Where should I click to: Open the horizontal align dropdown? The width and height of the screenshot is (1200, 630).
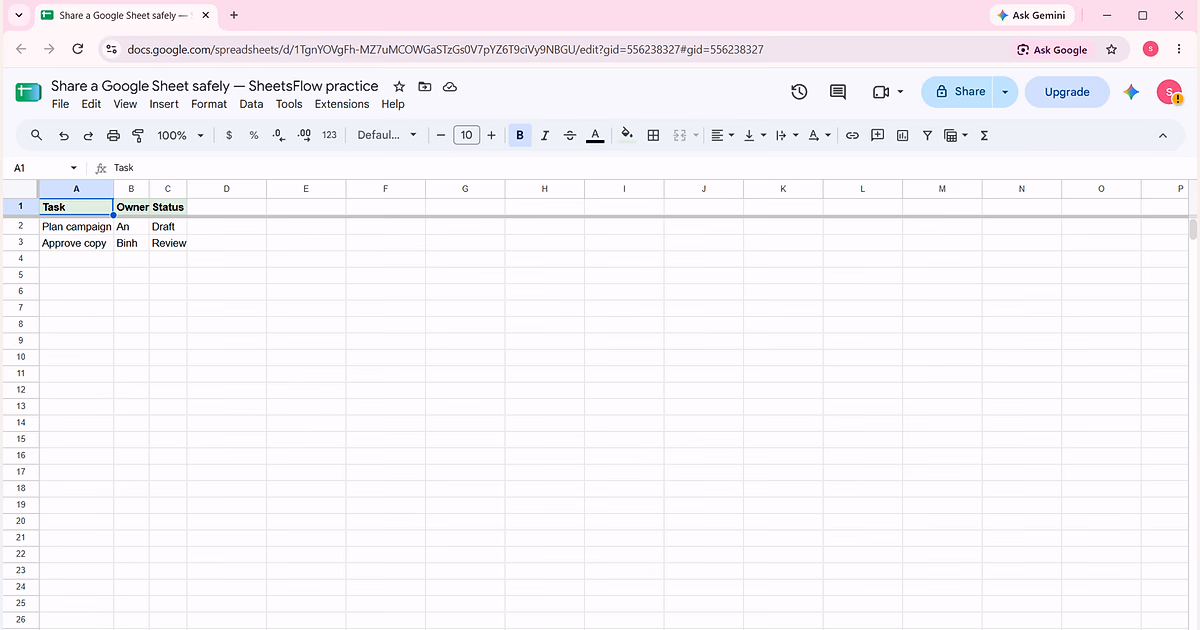click(x=722, y=135)
